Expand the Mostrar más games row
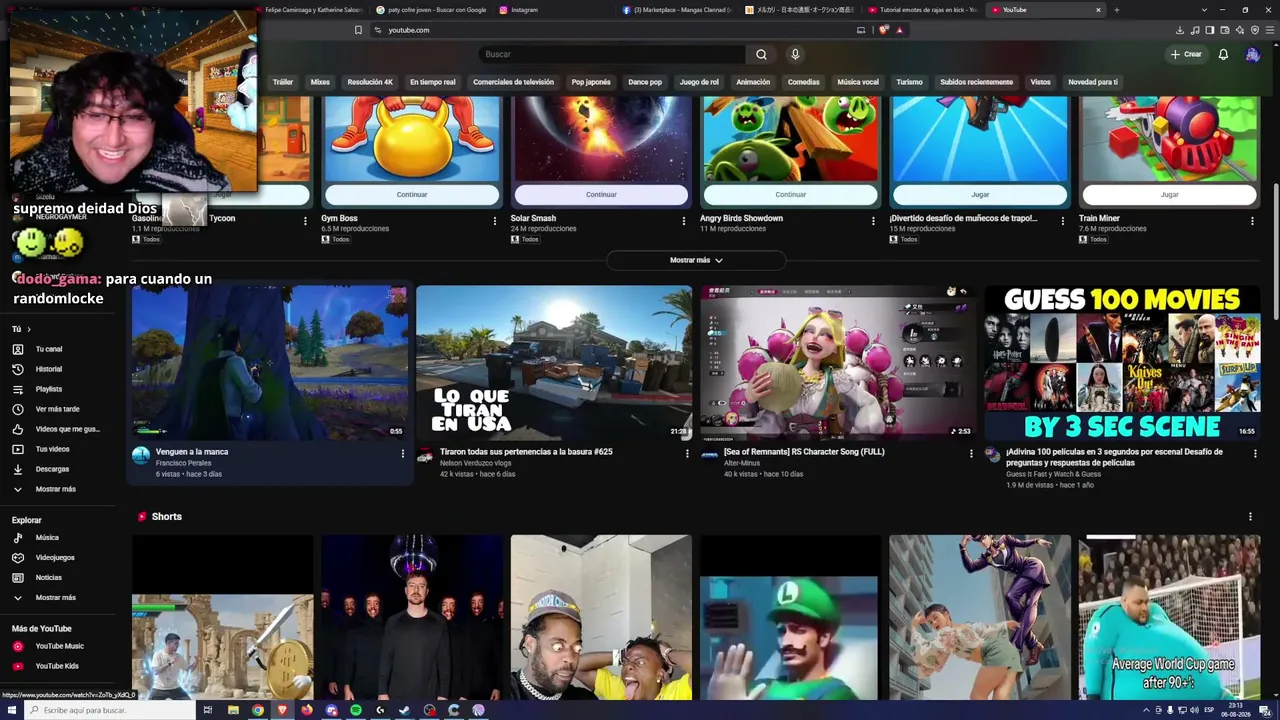 coord(696,260)
